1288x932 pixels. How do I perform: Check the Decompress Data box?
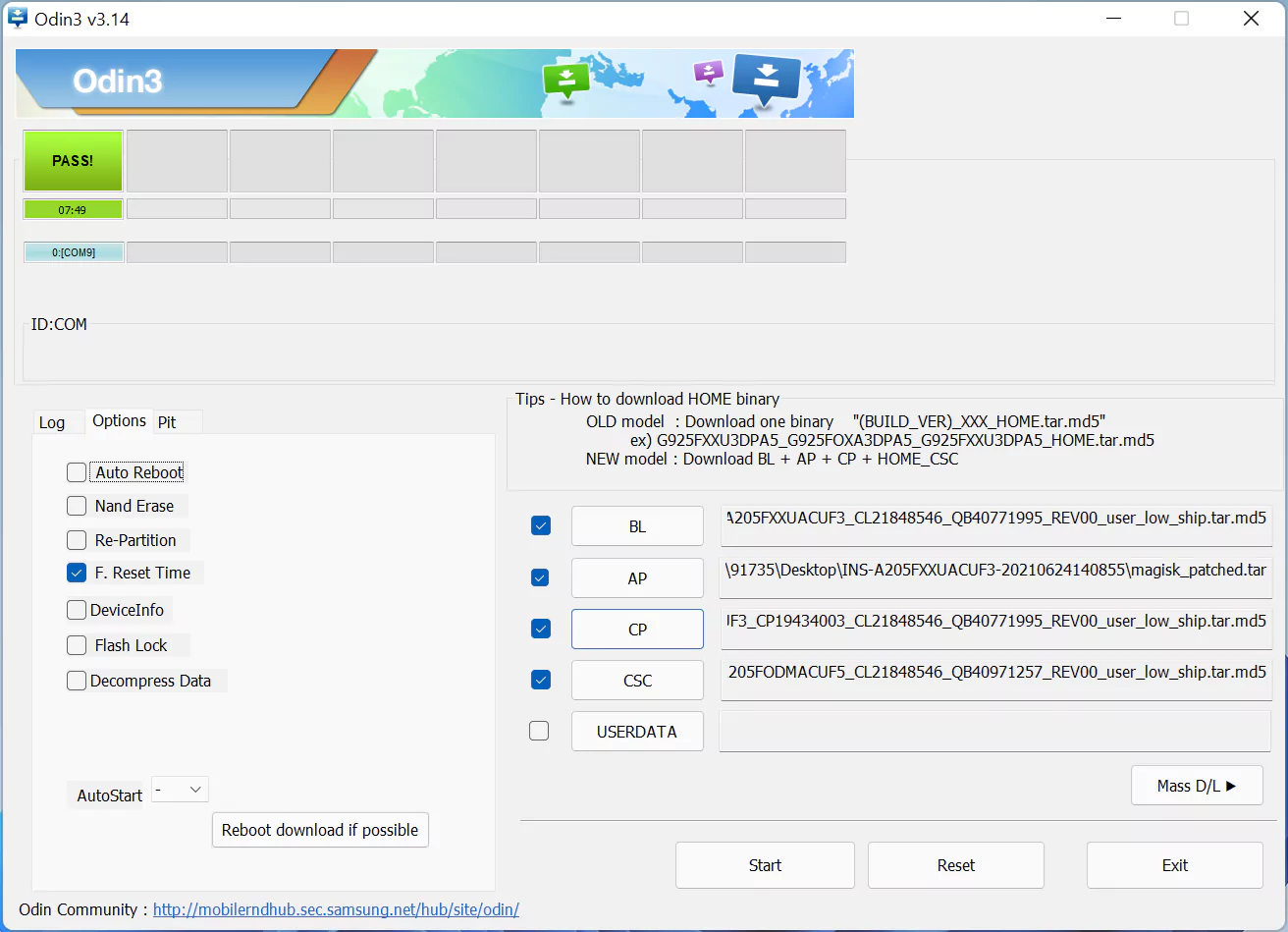pos(77,681)
